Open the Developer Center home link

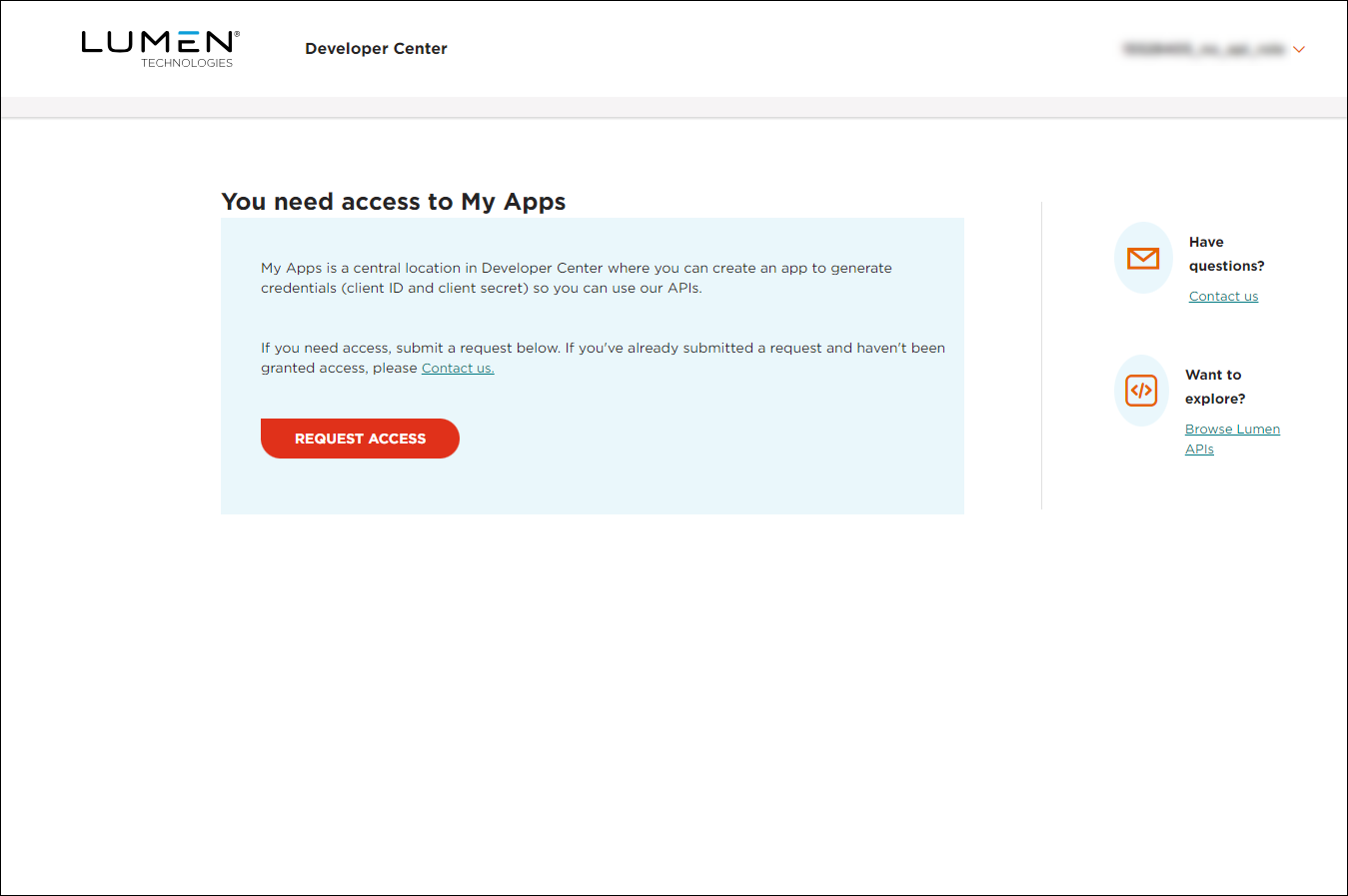coord(376,49)
